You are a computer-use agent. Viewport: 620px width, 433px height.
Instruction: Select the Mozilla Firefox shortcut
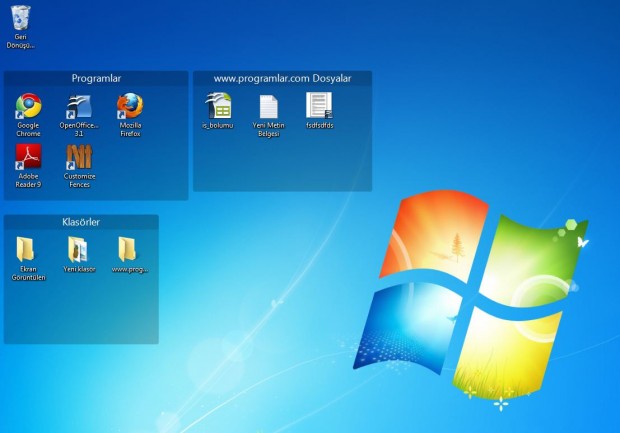(x=130, y=106)
